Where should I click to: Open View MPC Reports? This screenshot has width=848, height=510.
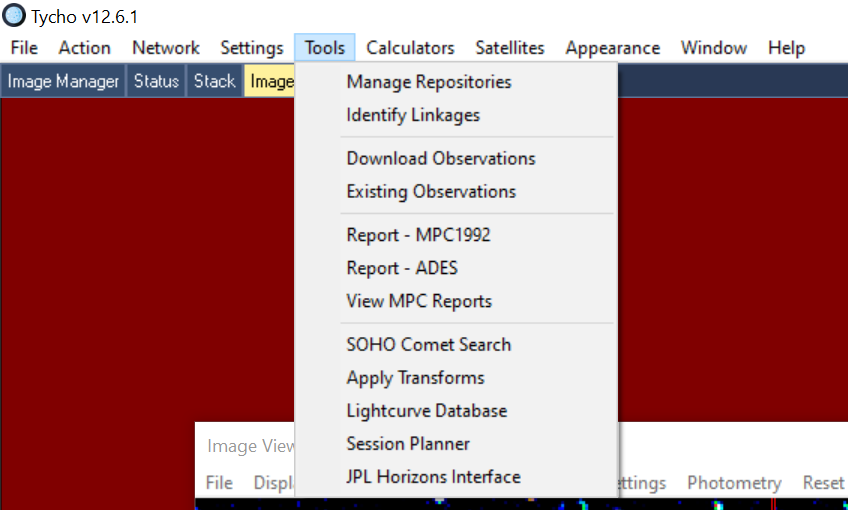coord(419,301)
